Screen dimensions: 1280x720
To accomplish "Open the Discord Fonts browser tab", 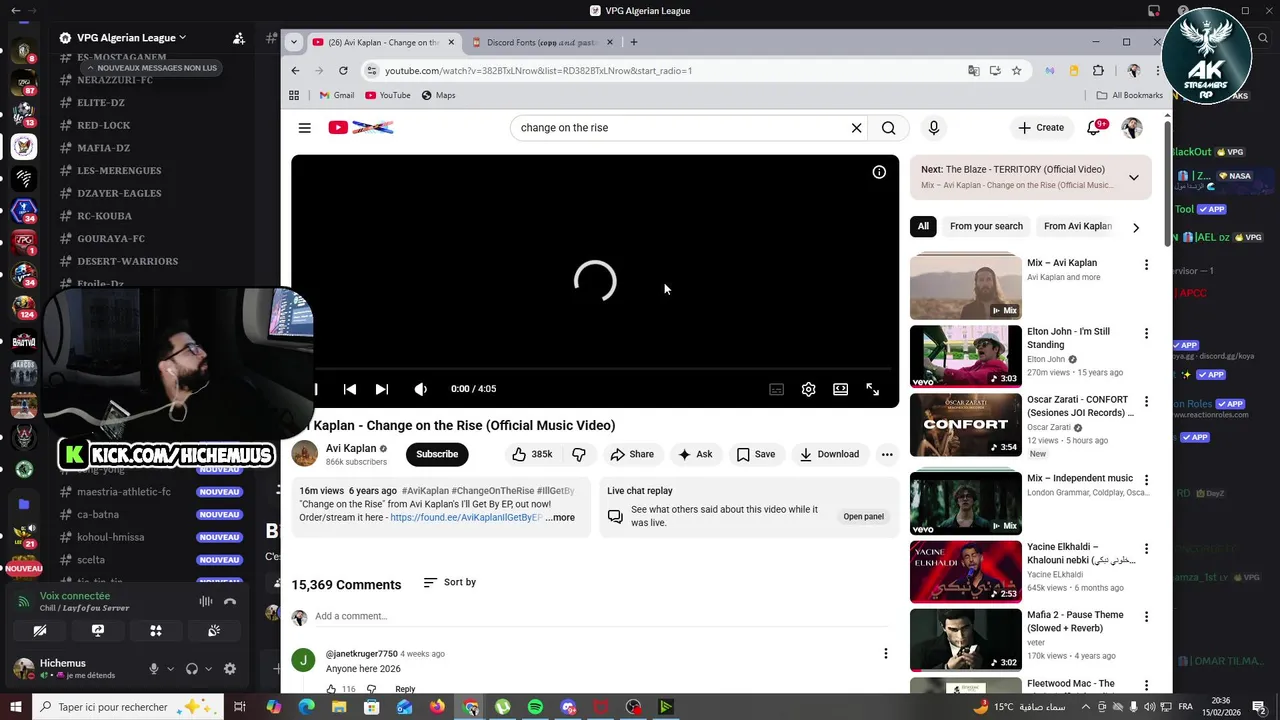I will pyautogui.click(x=541, y=42).
